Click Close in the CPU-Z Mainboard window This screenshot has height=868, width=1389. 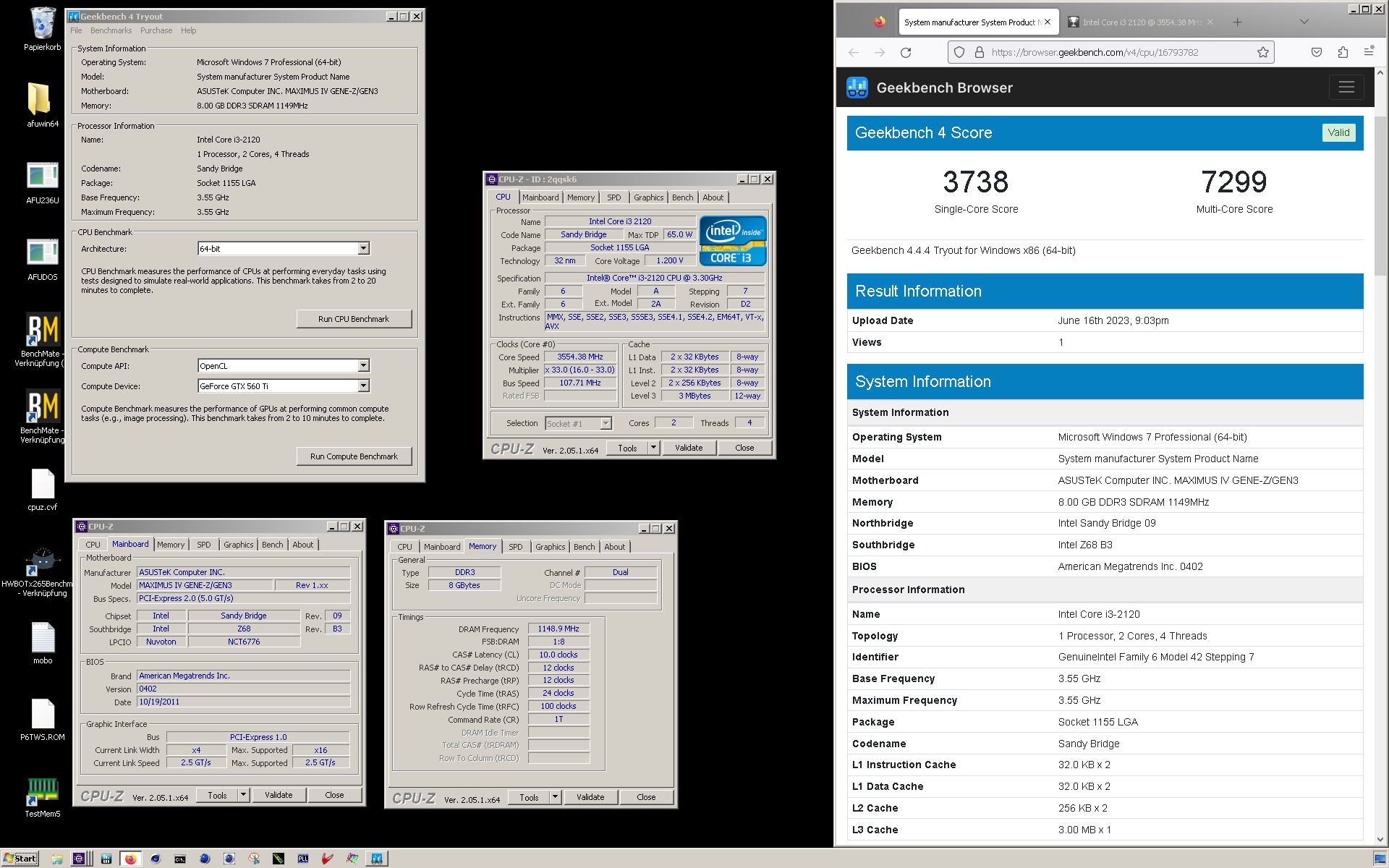(x=334, y=795)
